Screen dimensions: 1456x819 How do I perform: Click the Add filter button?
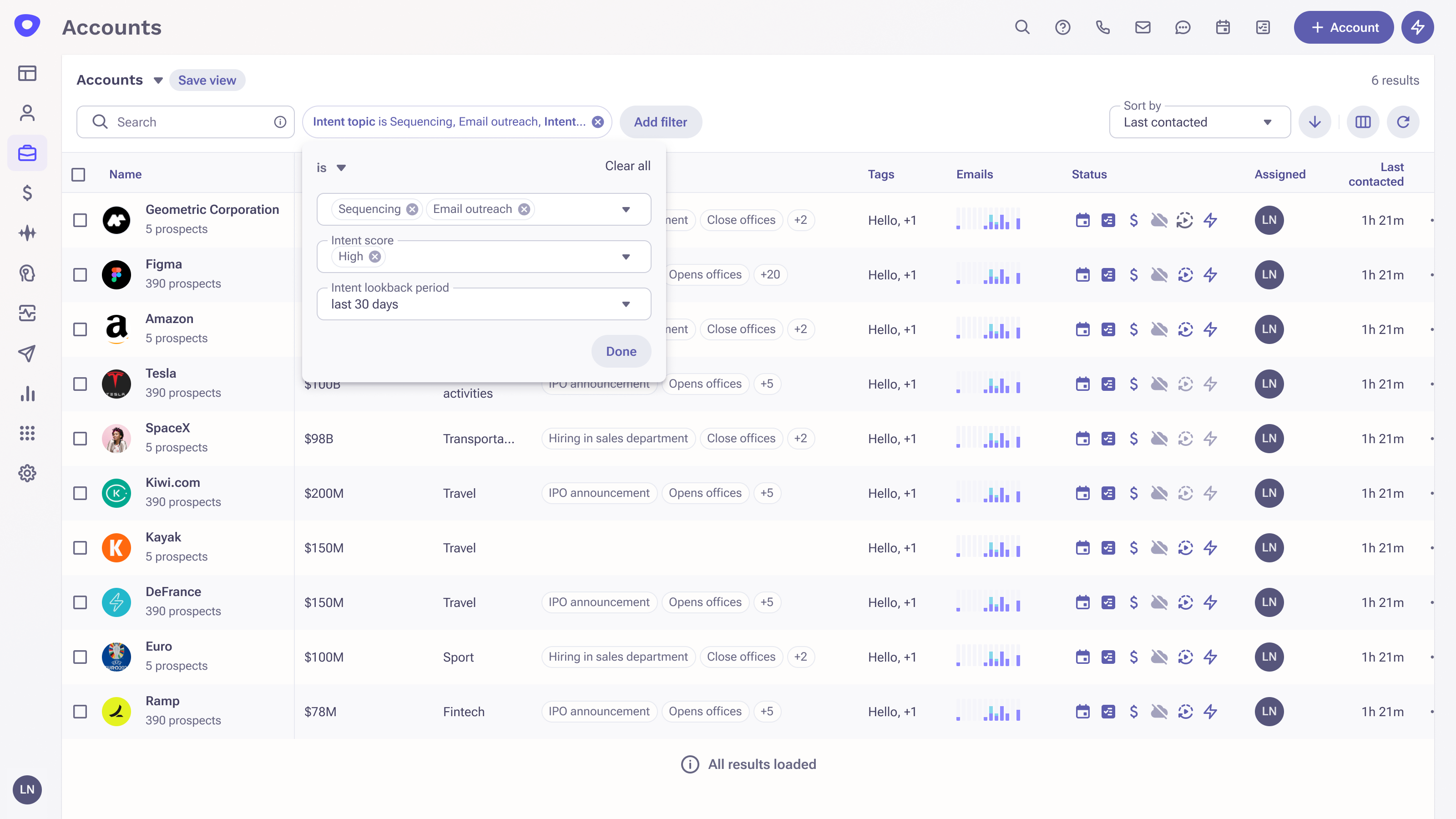click(x=660, y=122)
